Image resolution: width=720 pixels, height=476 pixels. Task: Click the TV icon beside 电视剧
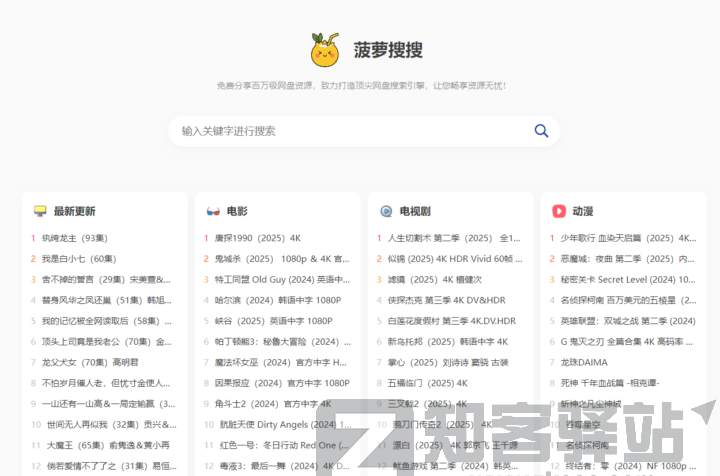386,212
